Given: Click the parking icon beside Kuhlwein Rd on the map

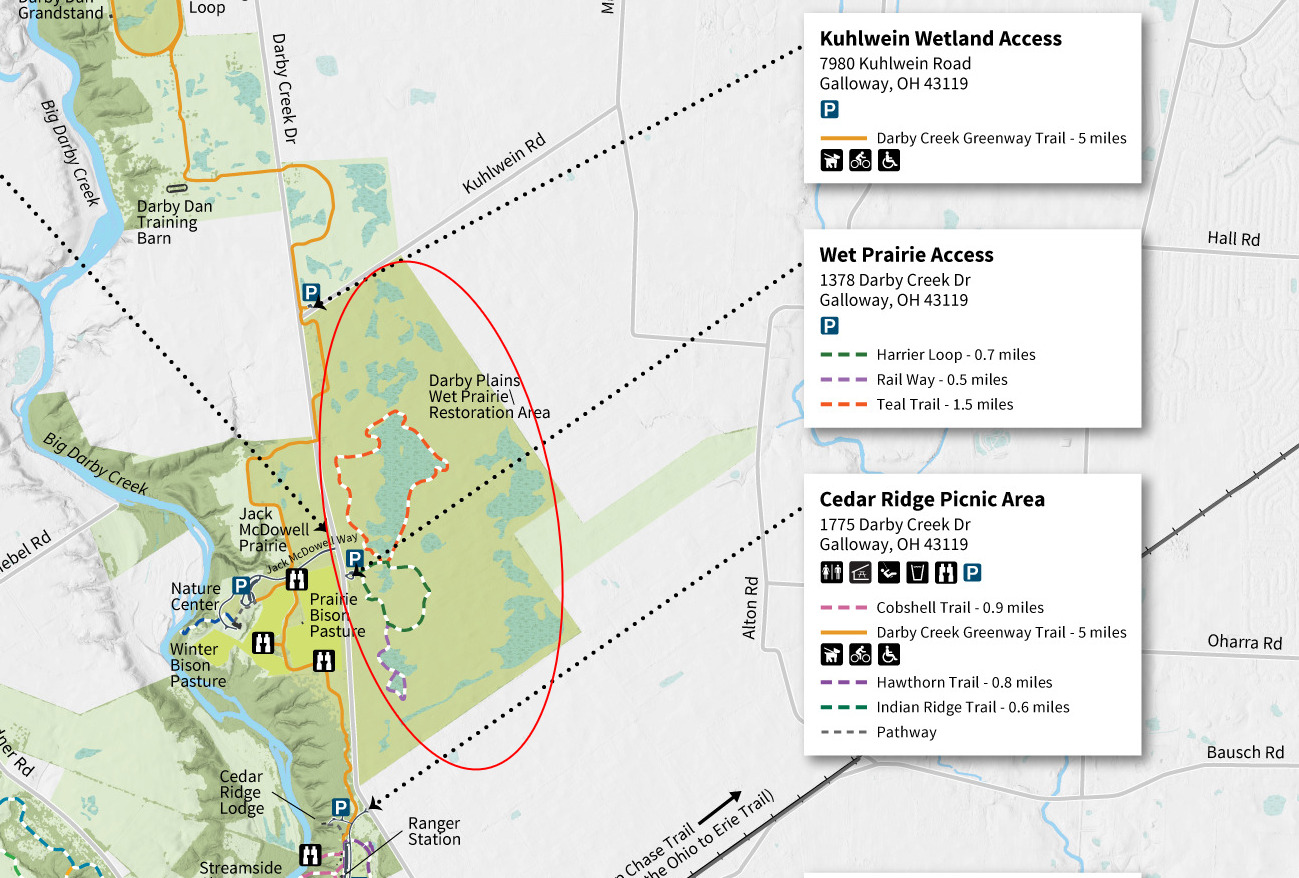Looking at the screenshot, I should tap(311, 293).
